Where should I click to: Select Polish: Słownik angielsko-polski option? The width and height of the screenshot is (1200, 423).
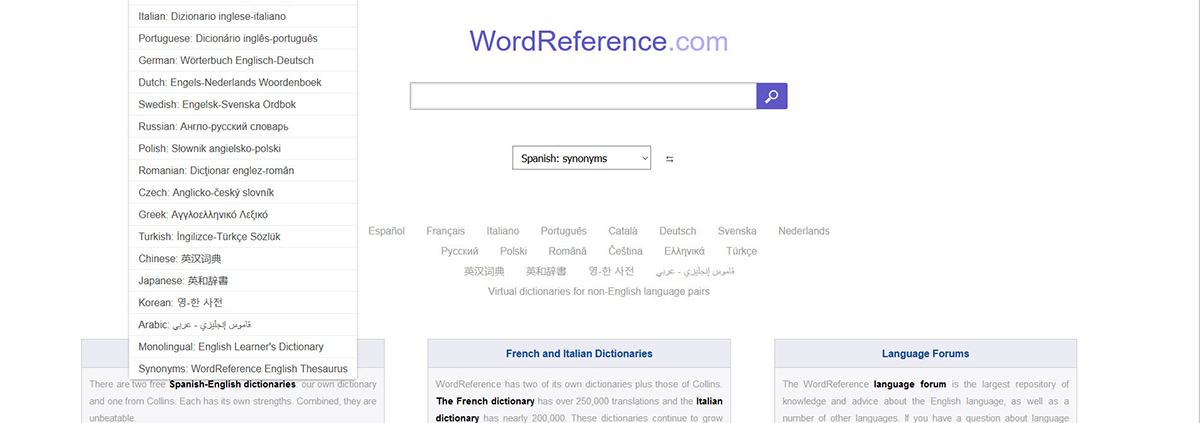click(243, 148)
